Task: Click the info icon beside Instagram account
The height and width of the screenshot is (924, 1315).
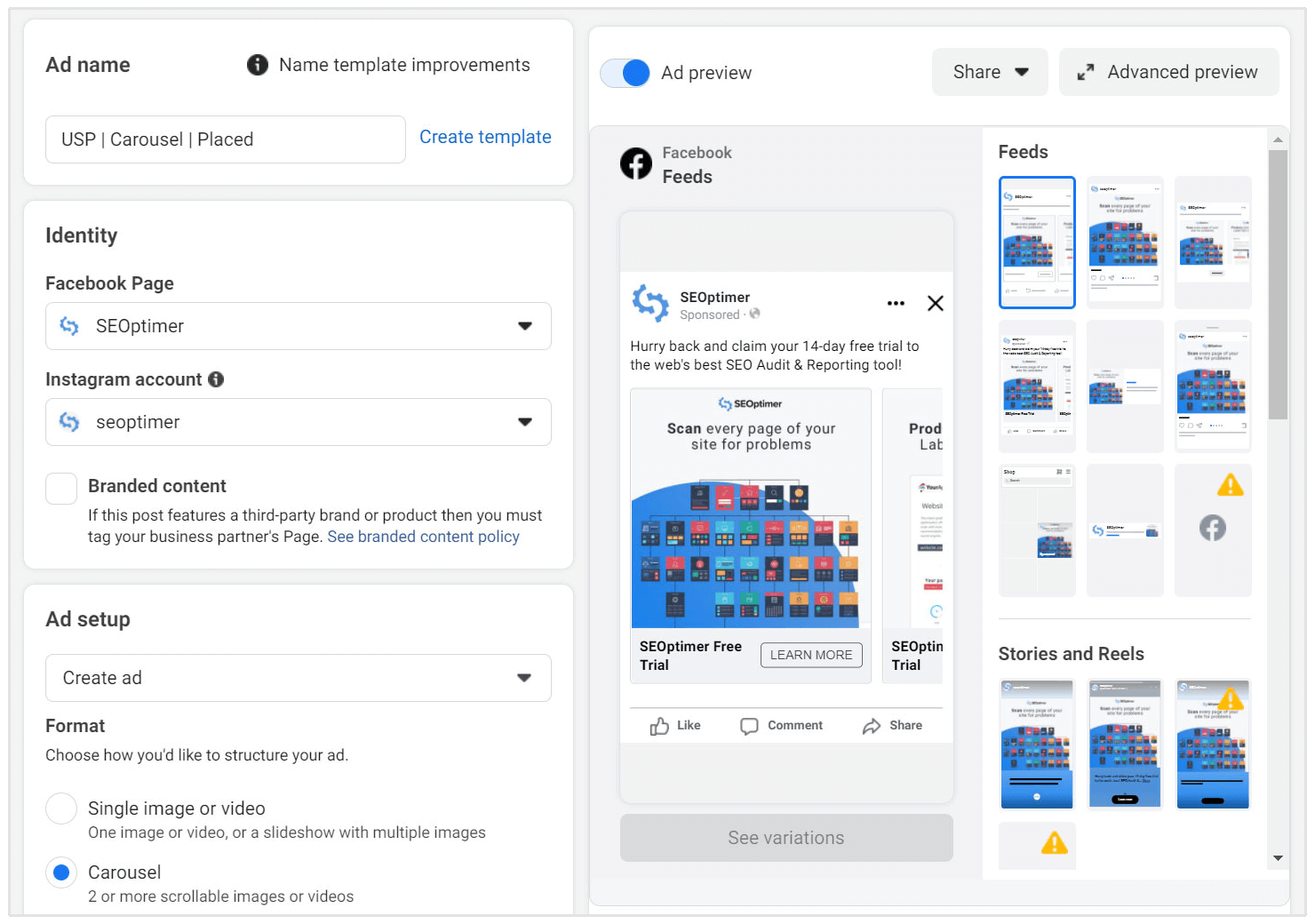Action: click(216, 379)
